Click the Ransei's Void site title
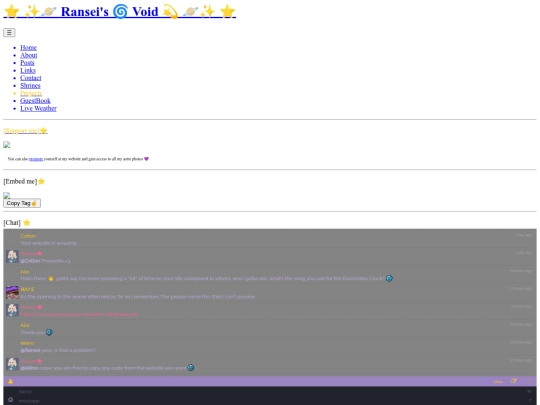The image size is (540, 405). 120,11
